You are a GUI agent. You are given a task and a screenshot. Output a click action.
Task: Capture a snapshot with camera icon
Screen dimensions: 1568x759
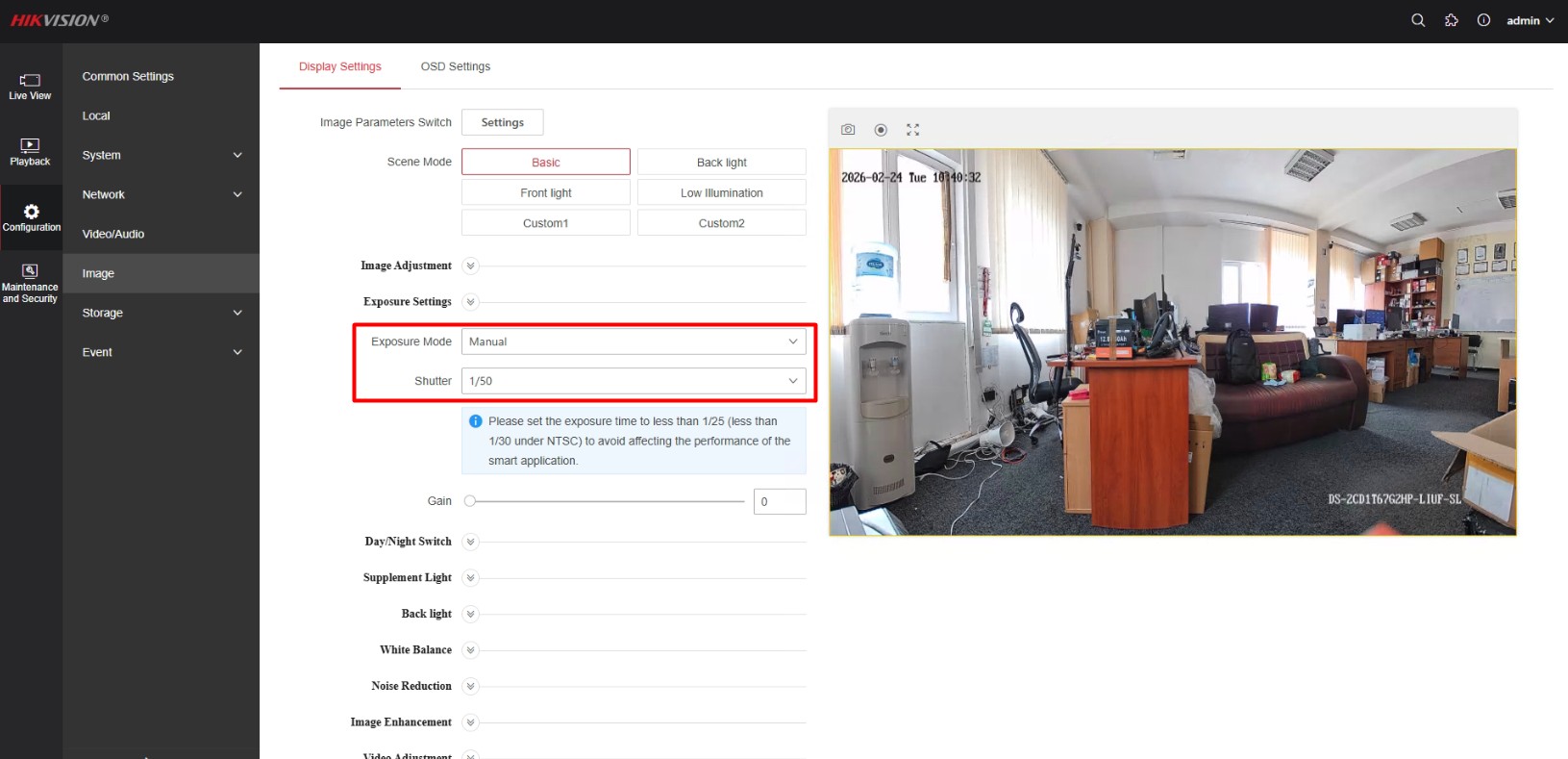click(x=848, y=130)
